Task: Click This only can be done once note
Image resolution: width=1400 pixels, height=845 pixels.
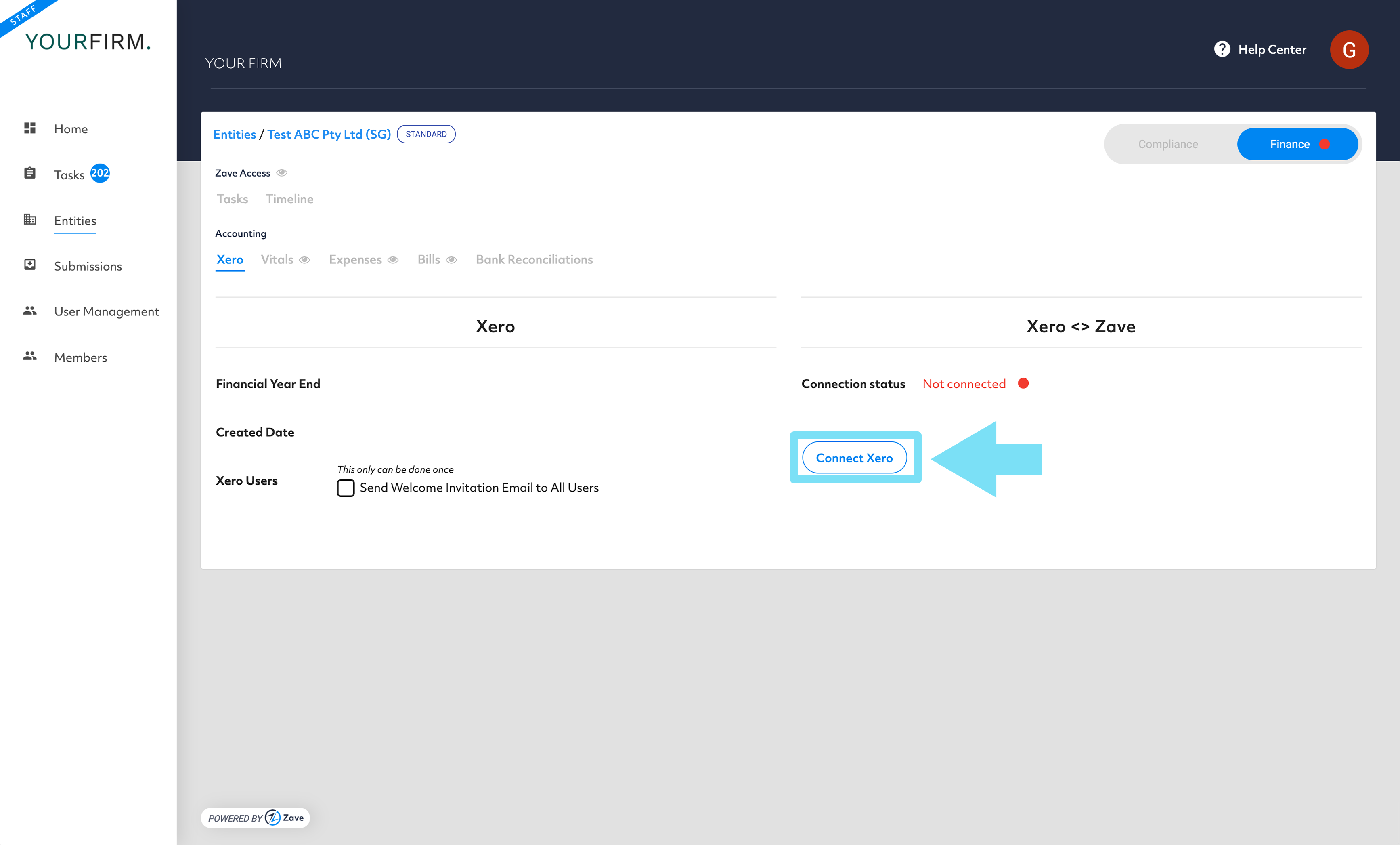Action: 396,469
